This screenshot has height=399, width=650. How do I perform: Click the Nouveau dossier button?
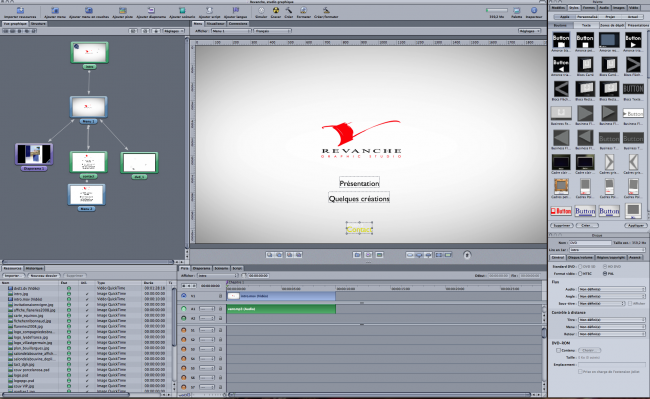pos(44,276)
